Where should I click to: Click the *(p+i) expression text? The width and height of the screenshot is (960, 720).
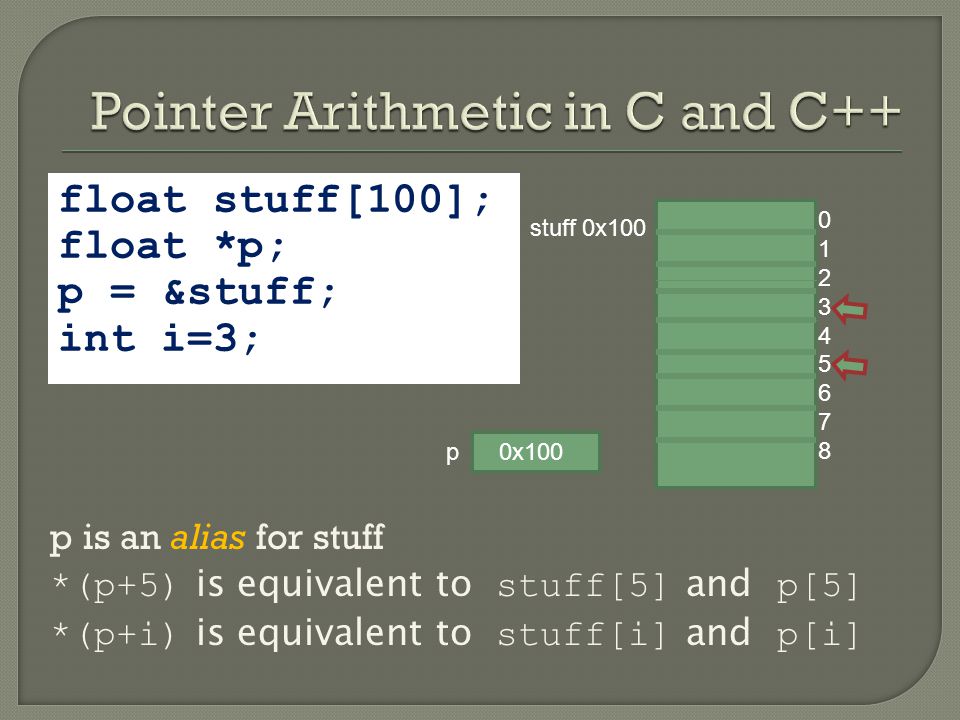114,634
